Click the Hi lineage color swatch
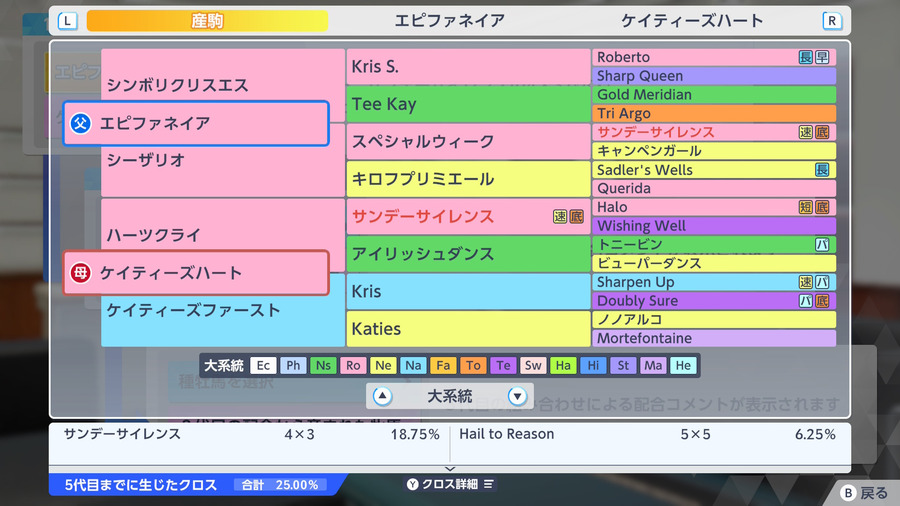Image resolution: width=900 pixels, height=506 pixels. tap(593, 365)
